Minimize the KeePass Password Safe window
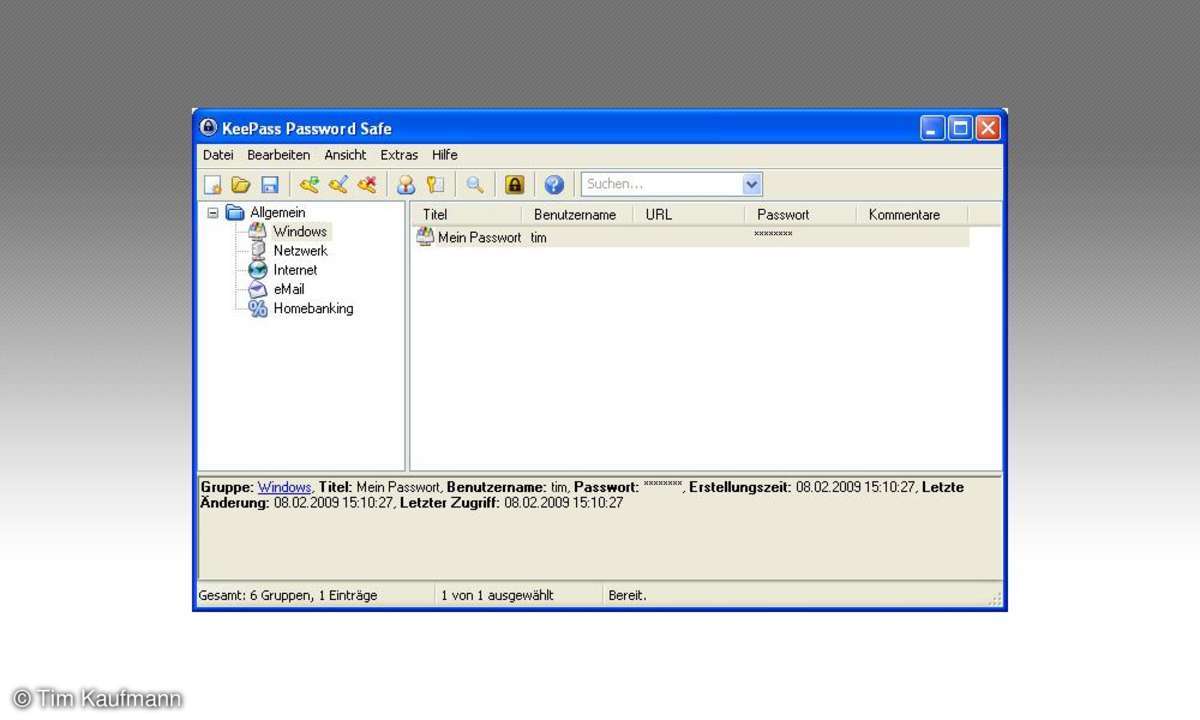1200x720 pixels. pos(932,128)
